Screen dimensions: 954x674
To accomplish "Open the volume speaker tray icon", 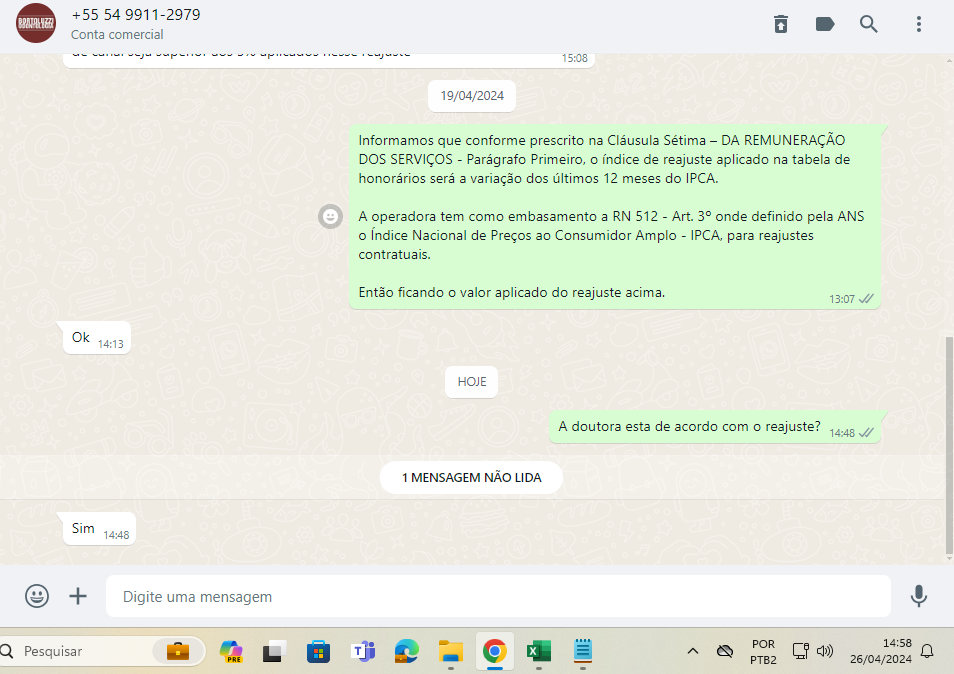I will (824, 651).
